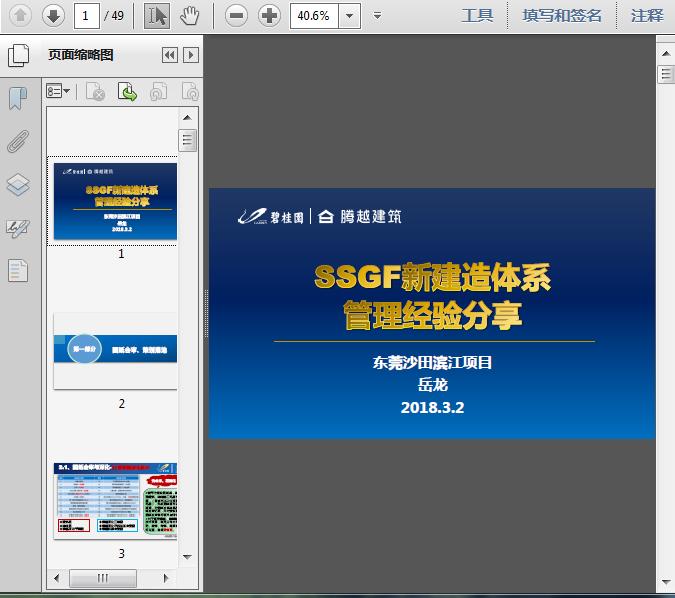Open thumbnail options menu dropdown

(58, 91)
